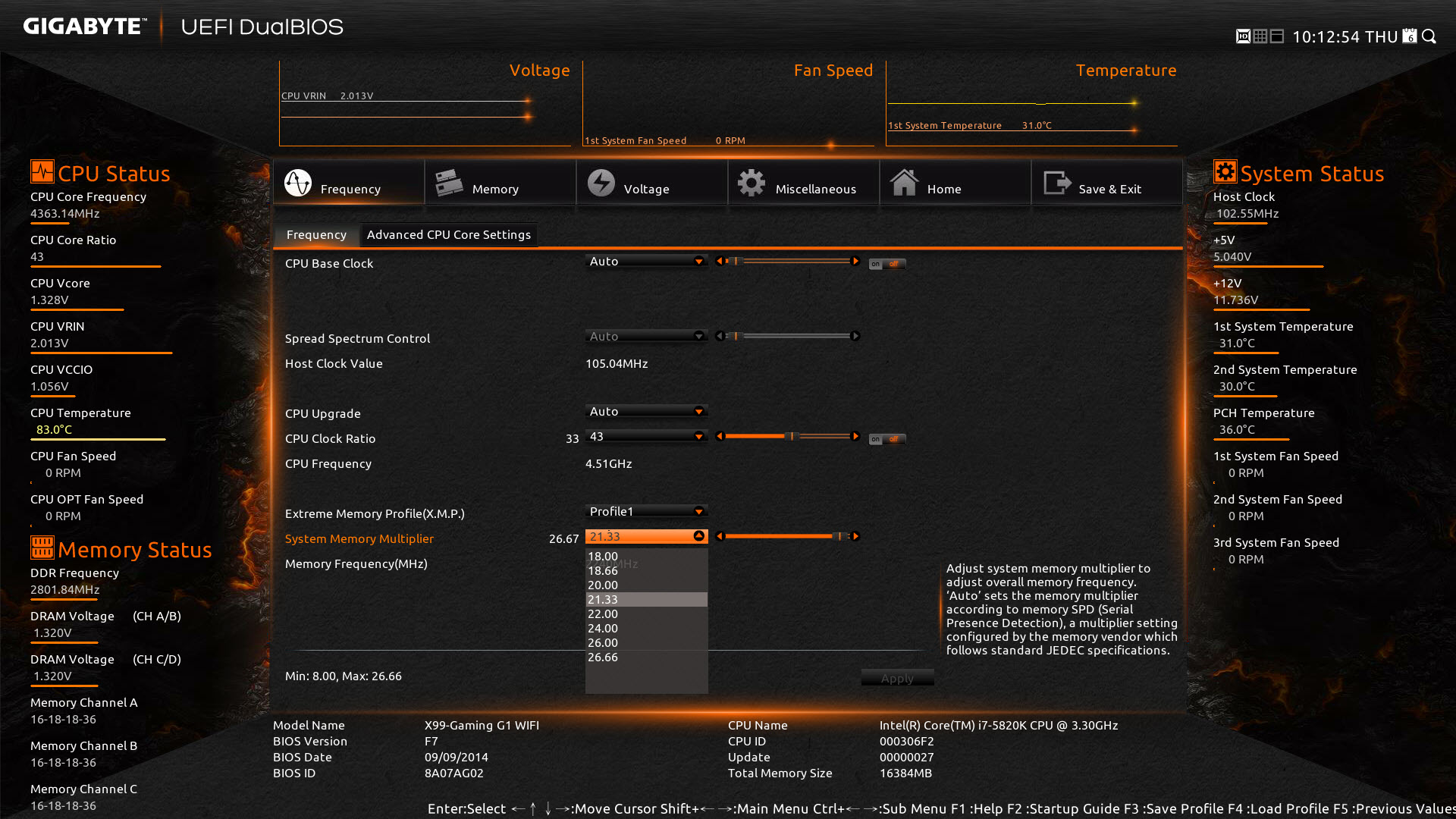Click the Voltage lightning bolt icon

(601, 183)
